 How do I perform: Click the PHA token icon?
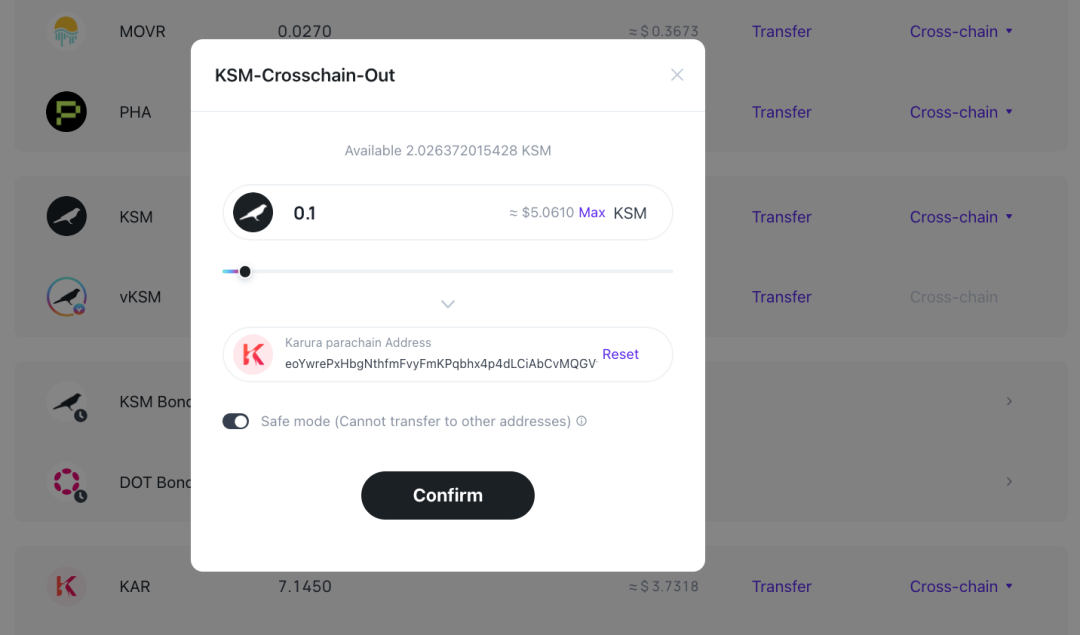(66, 112)
